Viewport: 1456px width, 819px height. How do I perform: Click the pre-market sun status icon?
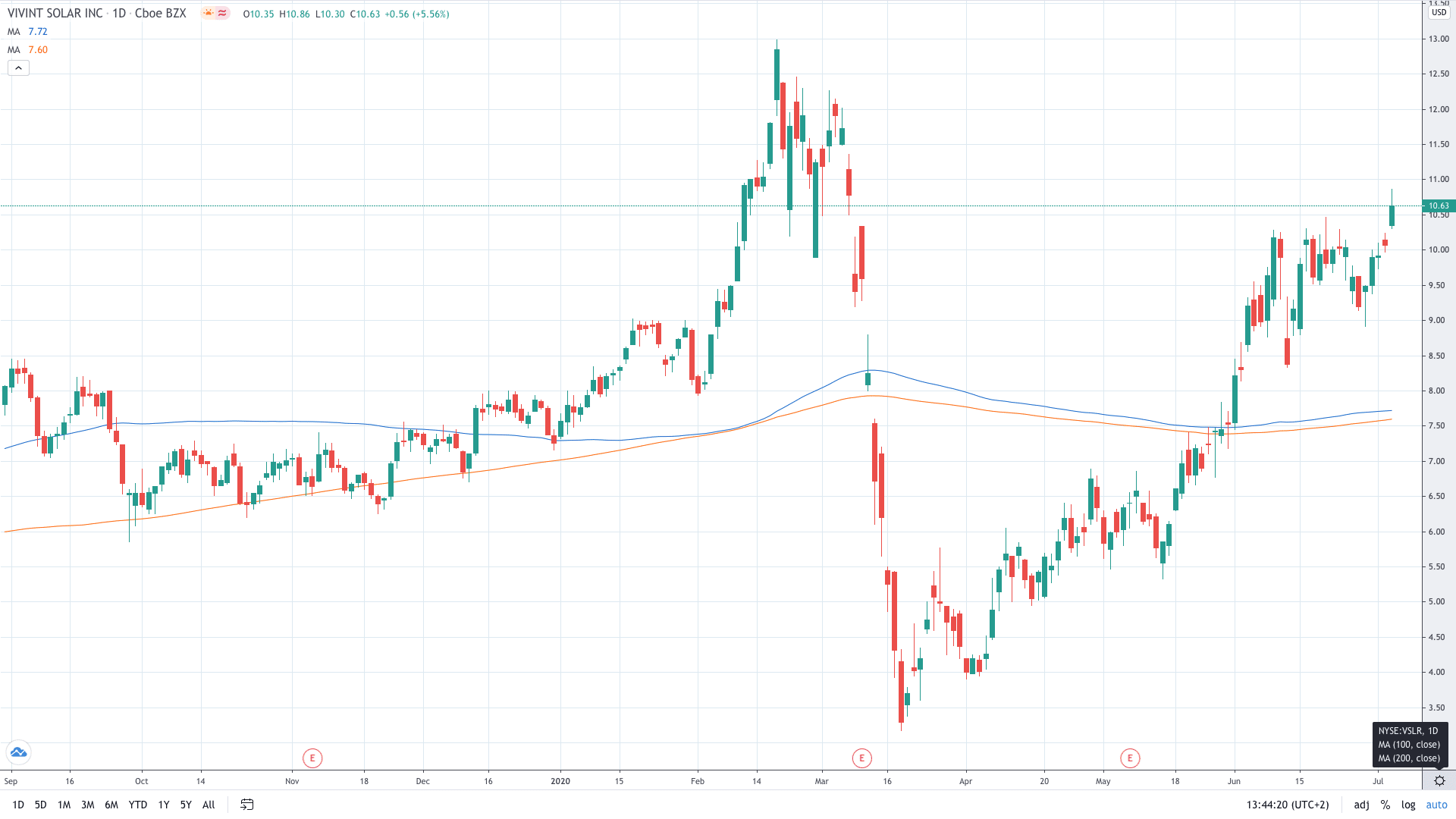pyautogui.click(x=208, y=14)
